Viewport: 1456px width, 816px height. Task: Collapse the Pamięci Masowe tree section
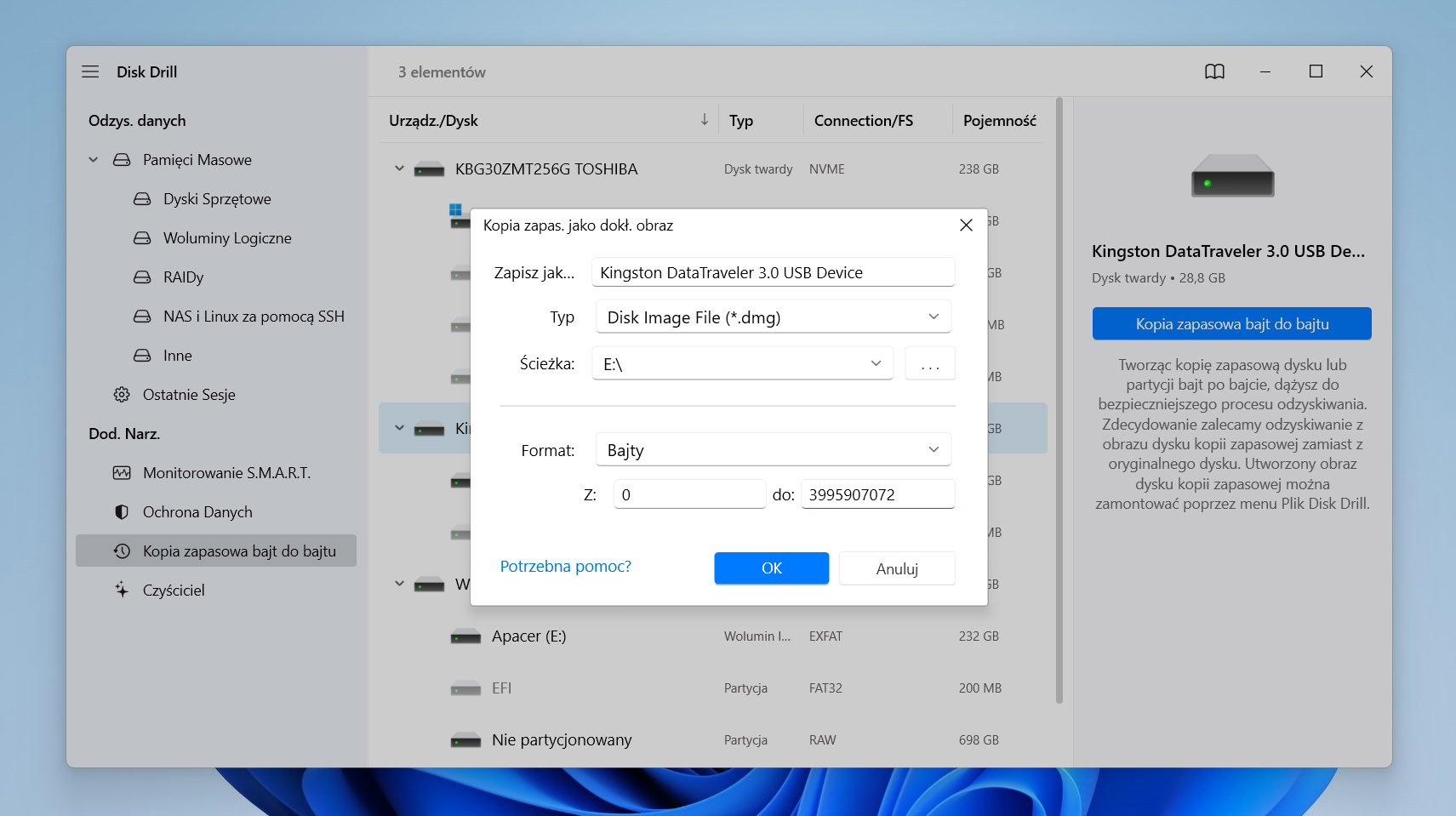pos(94,160)
